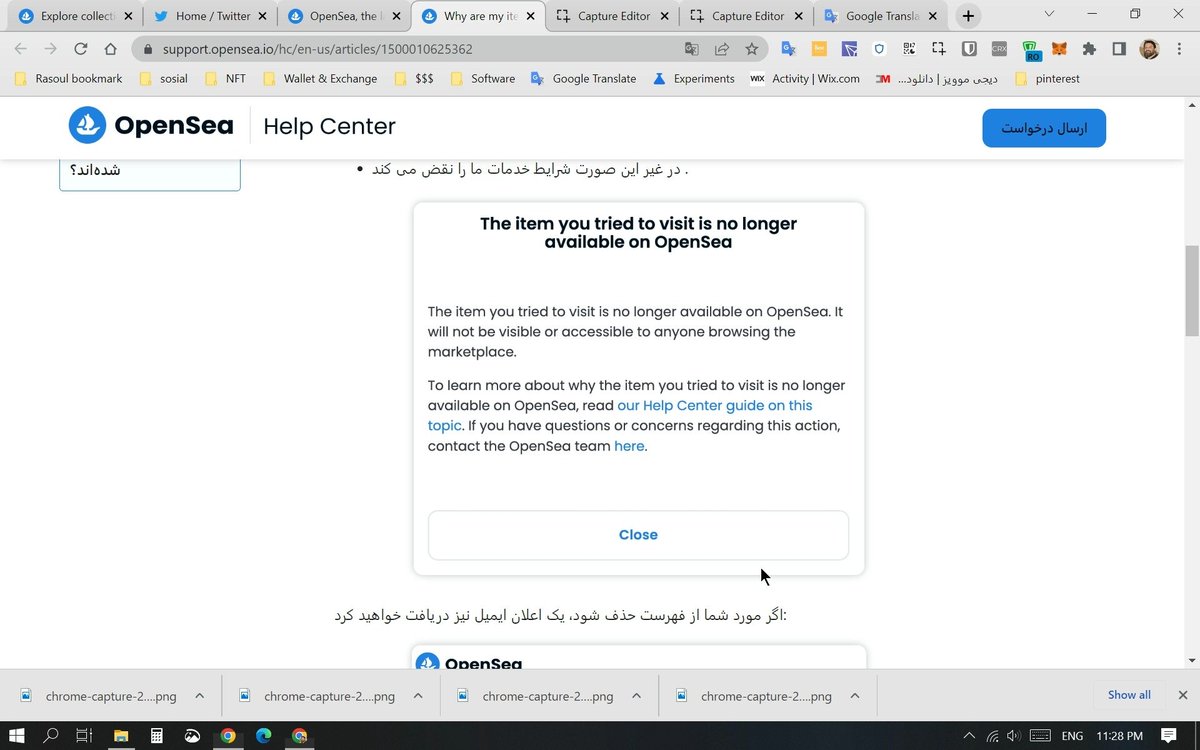Open the Chrome three-dot menu
1200x750 pixels.
click(x=1180, y=49)
